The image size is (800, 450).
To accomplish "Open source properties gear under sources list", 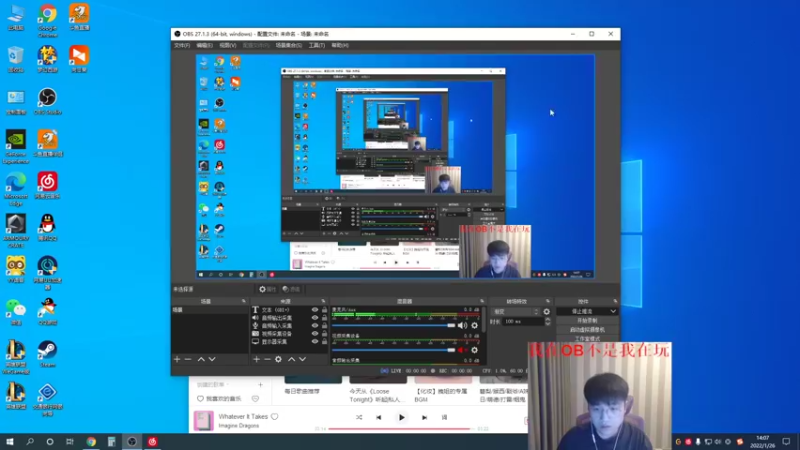I will point(278,359).
